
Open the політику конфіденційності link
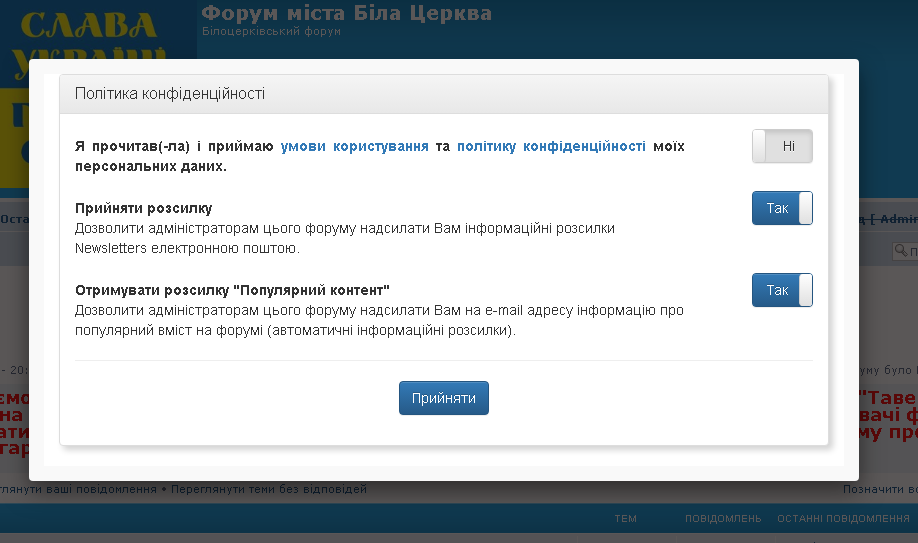pyautogui.click(x=551, y=146)
